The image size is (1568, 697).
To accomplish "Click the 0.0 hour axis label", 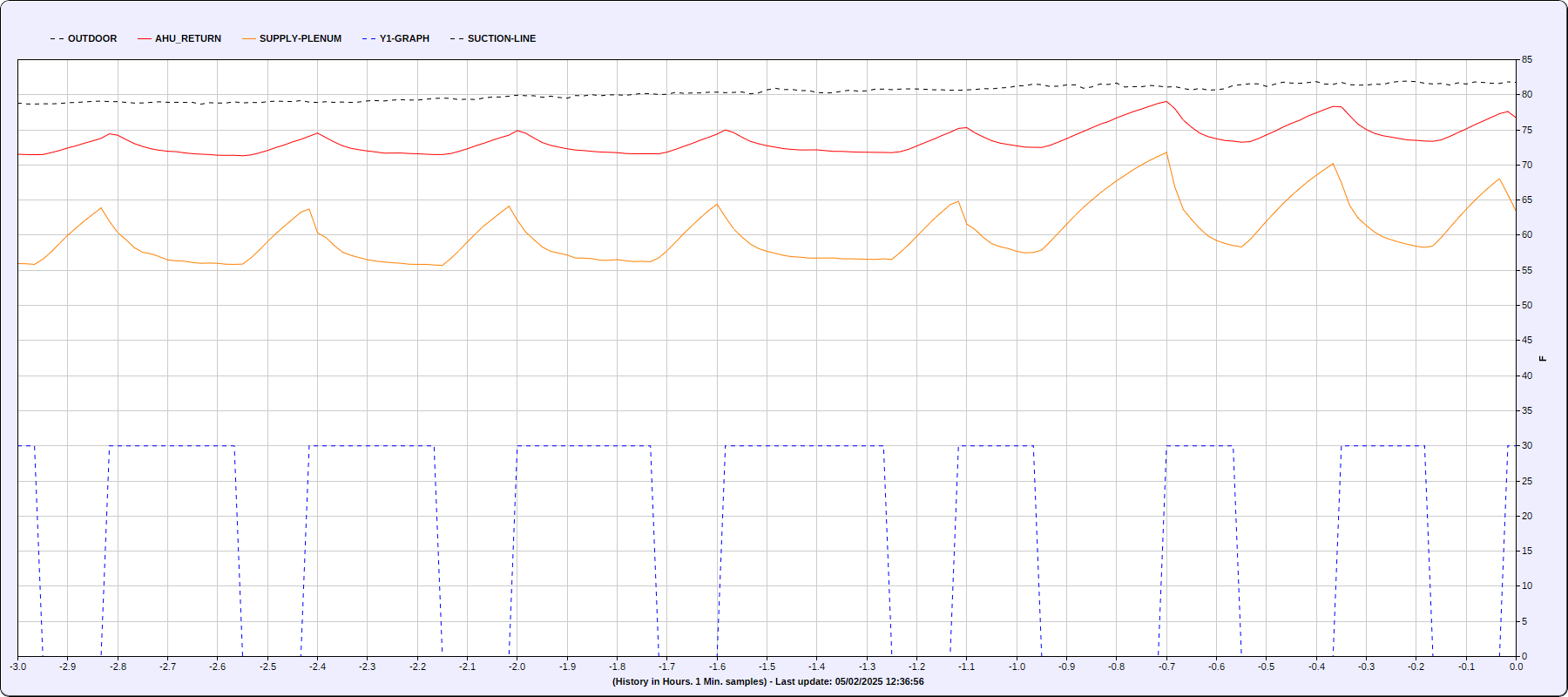I will [x=1517, y=667].
